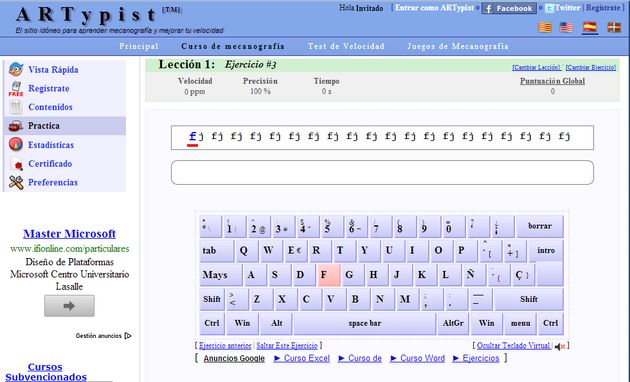Switch to the US flag language
630x382 pixels.
tap(566, 27)
